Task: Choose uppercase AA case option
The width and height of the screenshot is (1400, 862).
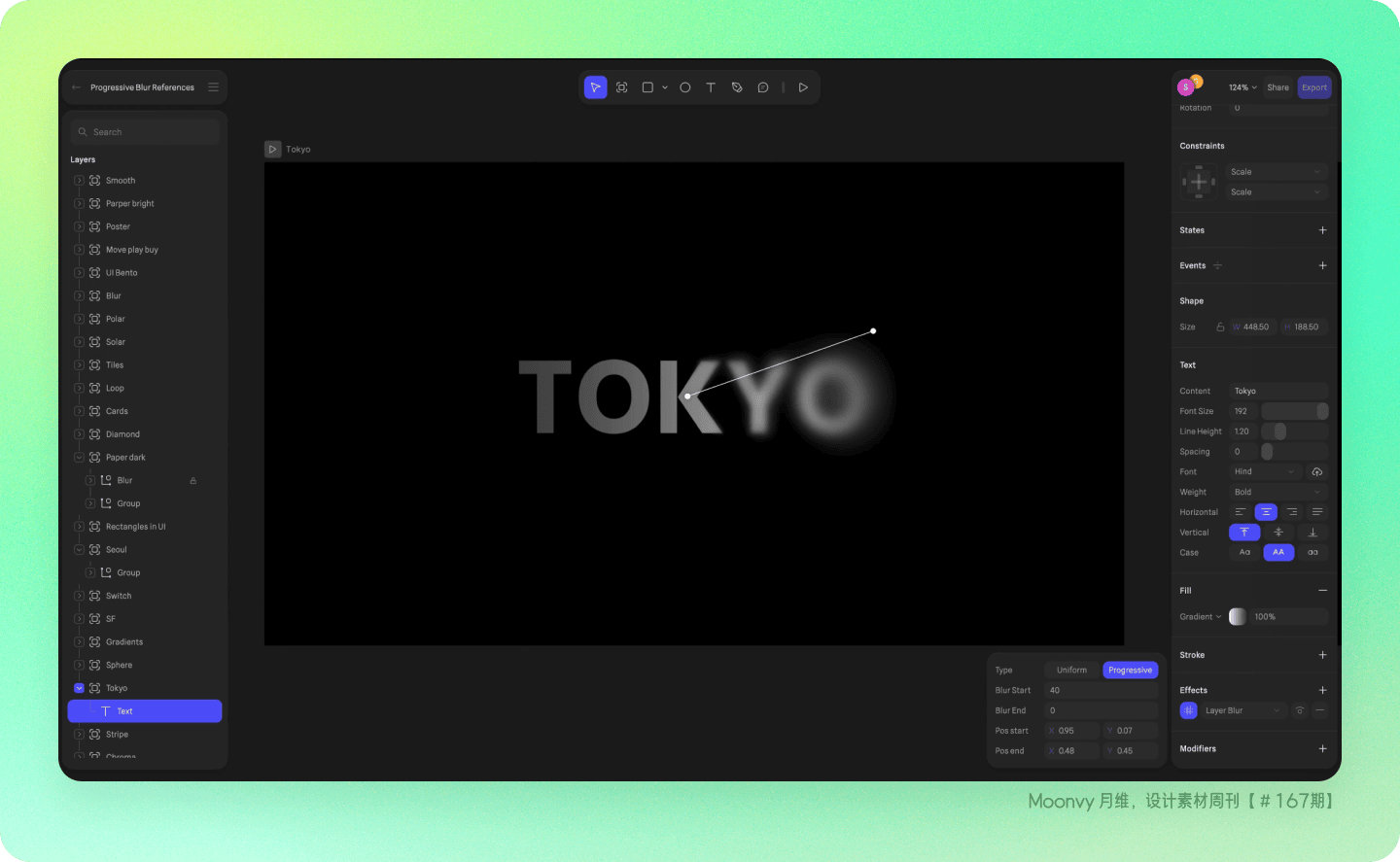Action: [1278, 552]
